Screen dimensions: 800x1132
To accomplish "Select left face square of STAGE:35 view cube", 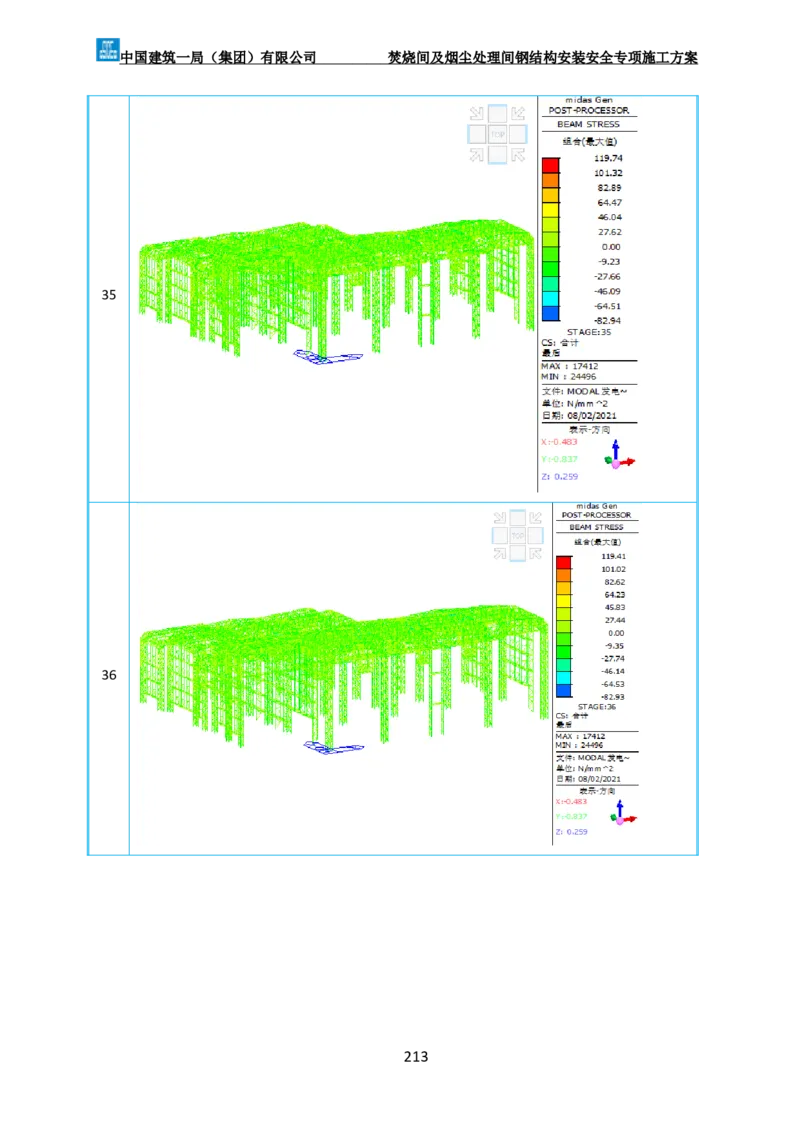I will (x=477, y=134).
